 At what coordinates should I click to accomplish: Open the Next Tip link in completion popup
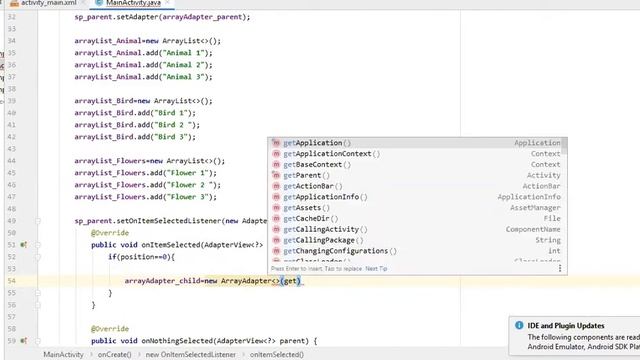click(376, 269)
